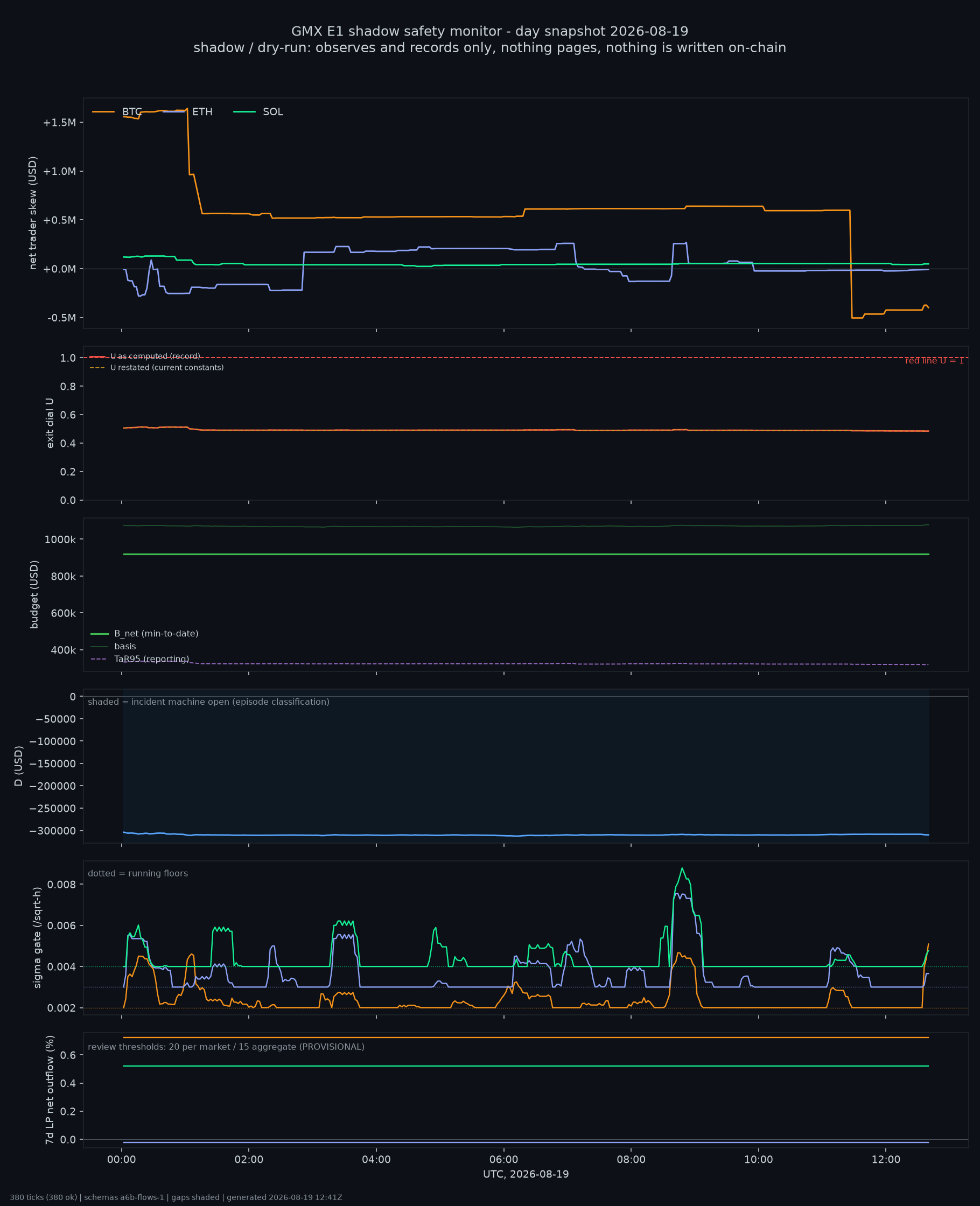Click the green B_net legend line sample
The width and height of the screenshot is (980, 1206).
[x=100, y=634]
